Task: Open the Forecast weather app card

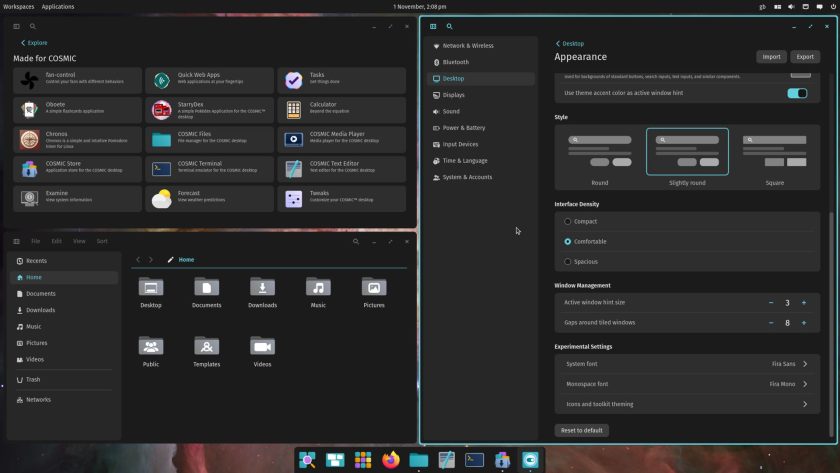Action: (x=209, y=198)
